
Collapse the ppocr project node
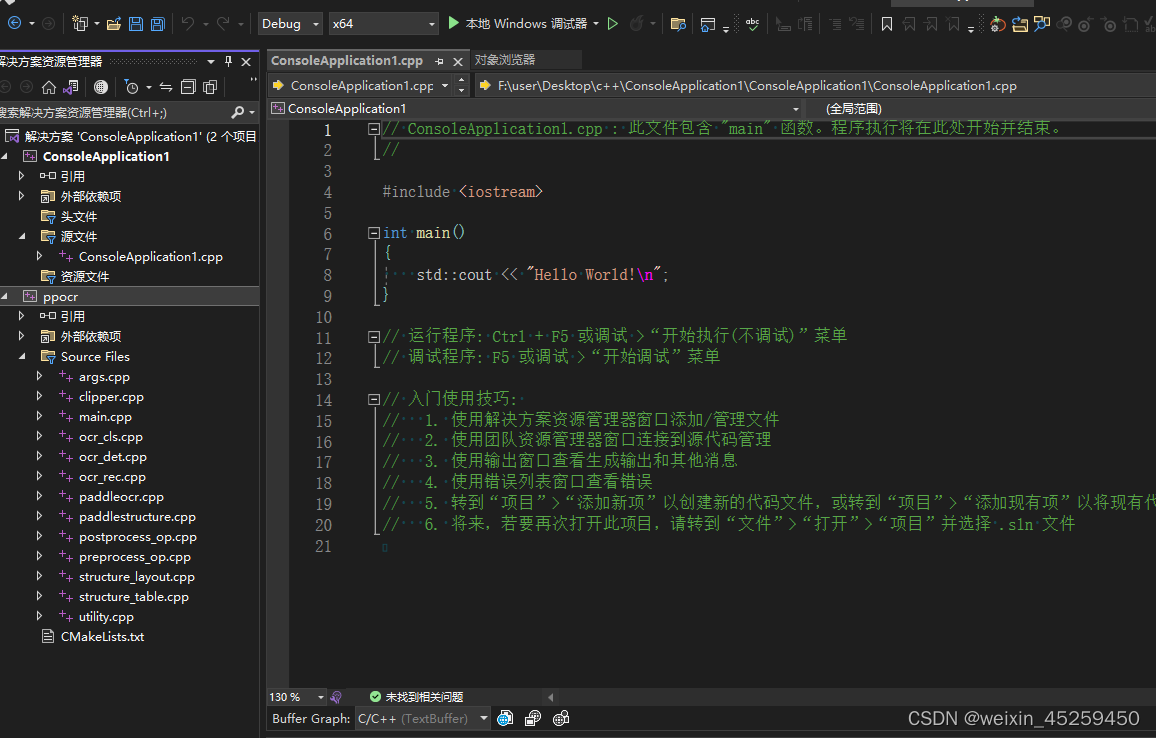click(x=7, y=296)
